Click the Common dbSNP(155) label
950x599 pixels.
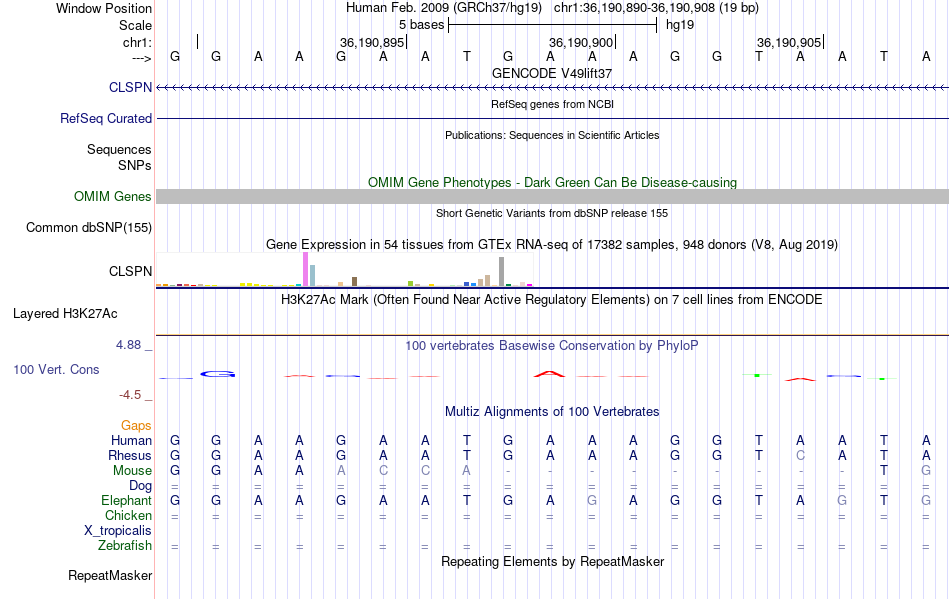point(89,227)
